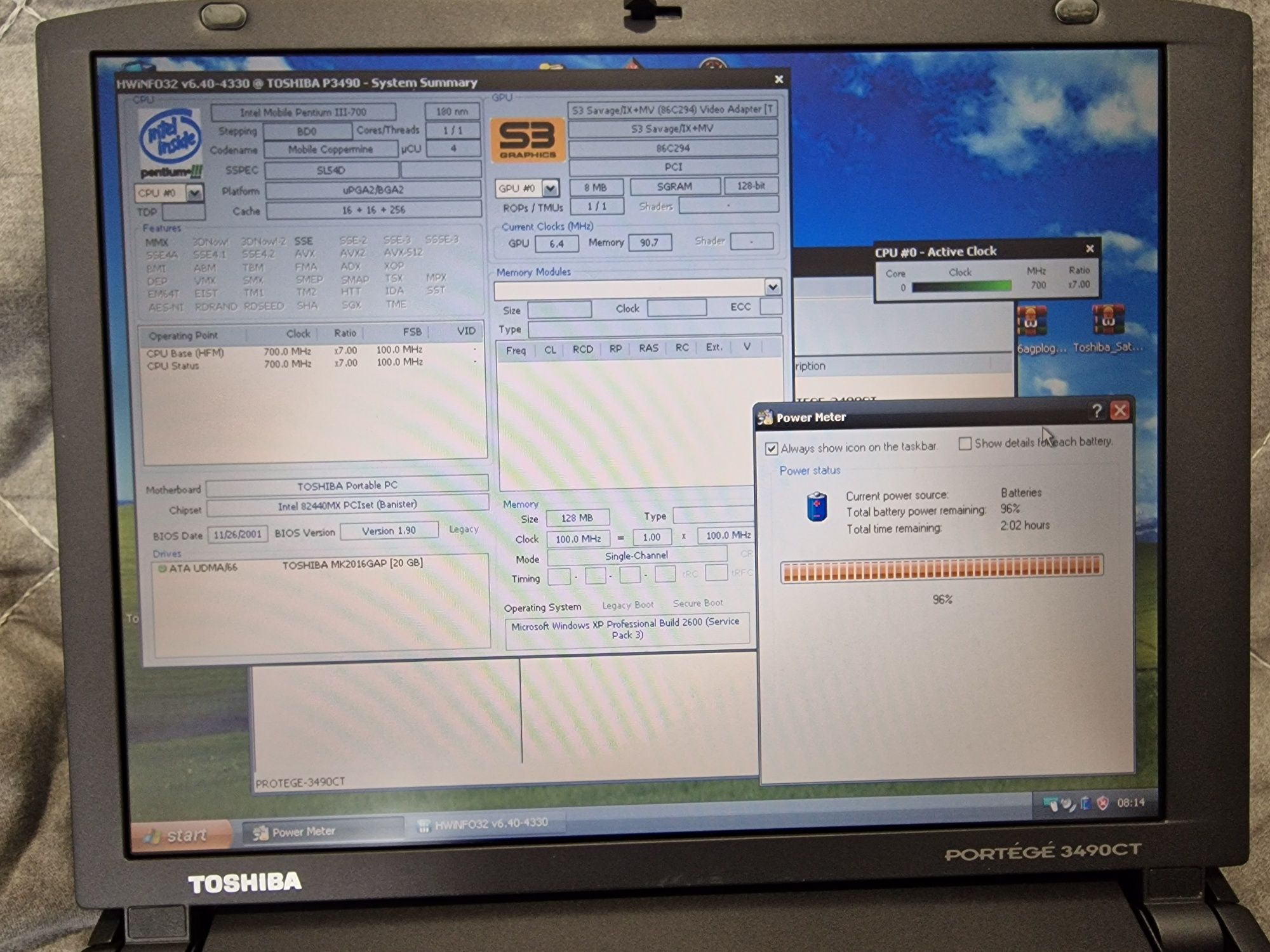1270x952 pixels.
Task: Click the S3 Savage/IX+MV Video Adapter field
Action: 672,110
